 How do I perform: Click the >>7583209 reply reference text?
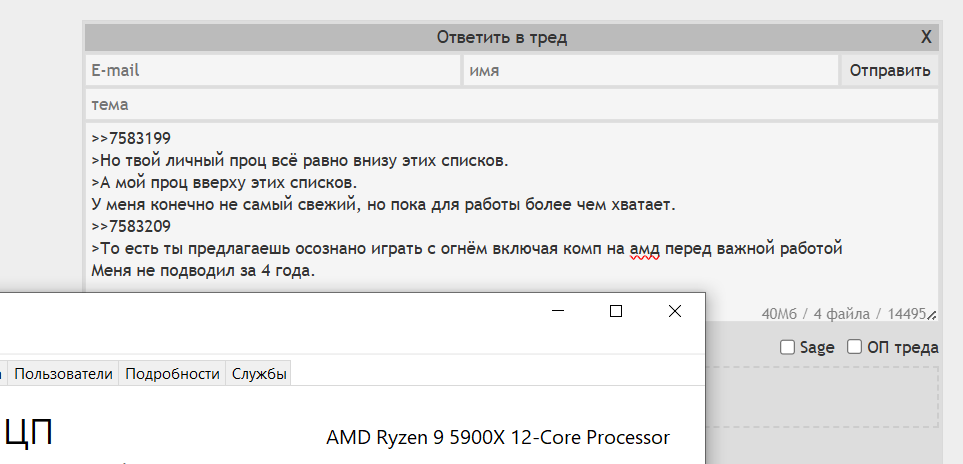point(123,227)
